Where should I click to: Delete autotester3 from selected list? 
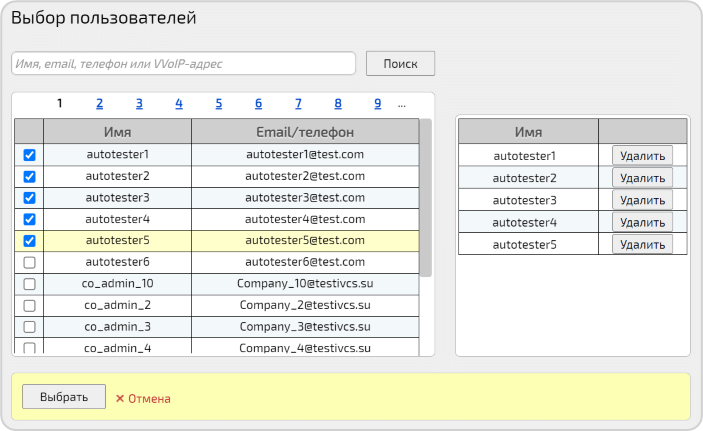(642, 200)
